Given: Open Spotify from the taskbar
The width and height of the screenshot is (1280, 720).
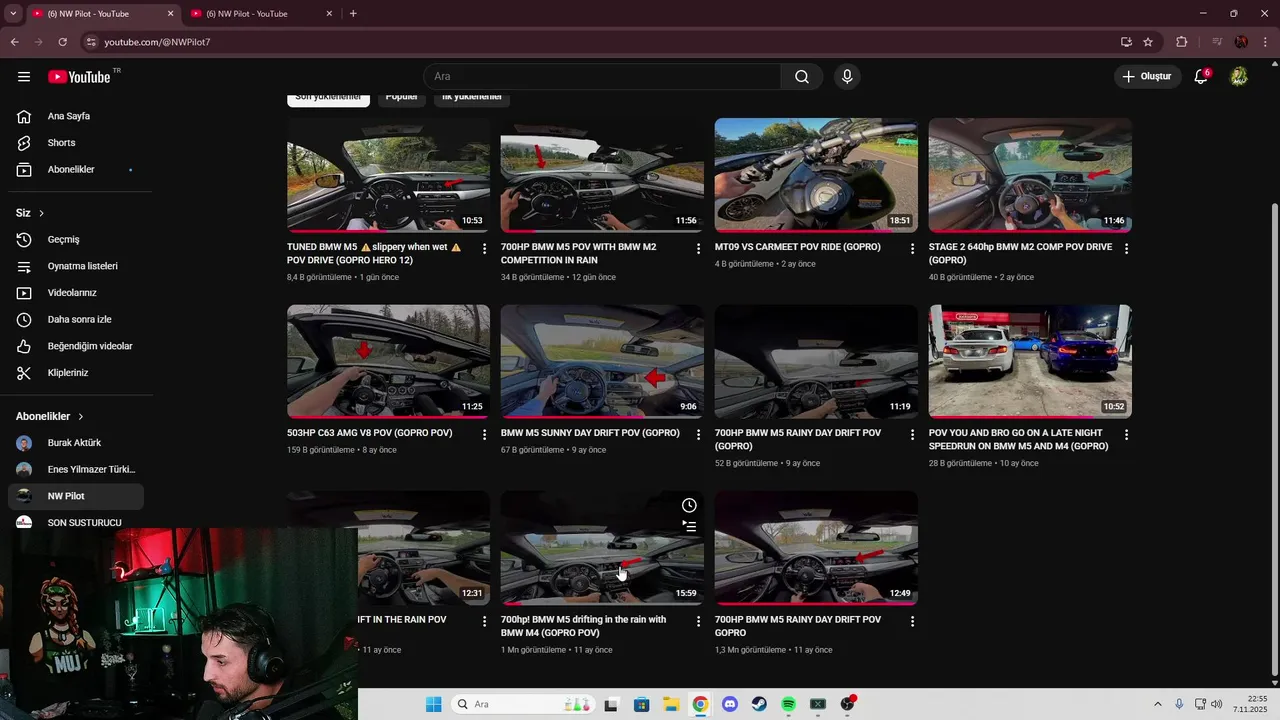Looking at the screenshot, I should pos(788,704).
